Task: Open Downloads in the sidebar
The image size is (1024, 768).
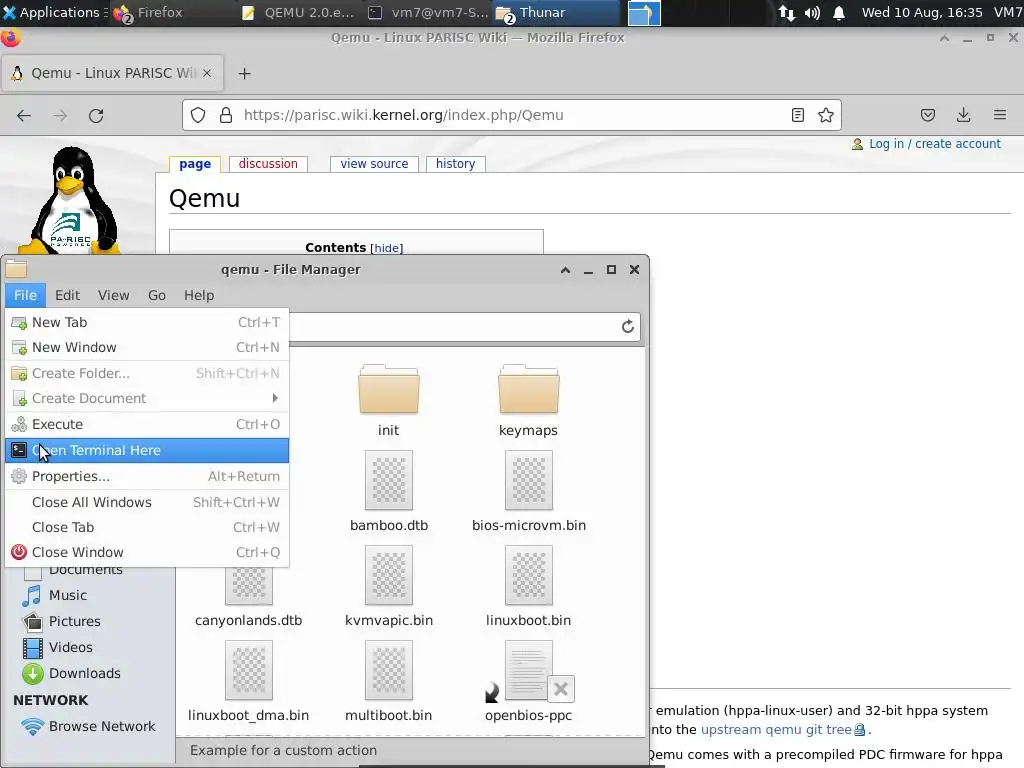Action: pyautogui.click(x=84, y=673)
